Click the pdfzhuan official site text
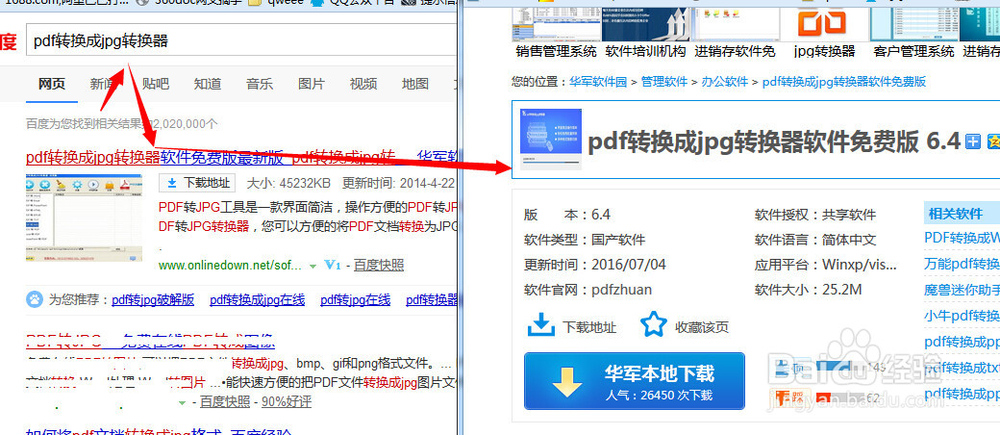 (622, 290)
